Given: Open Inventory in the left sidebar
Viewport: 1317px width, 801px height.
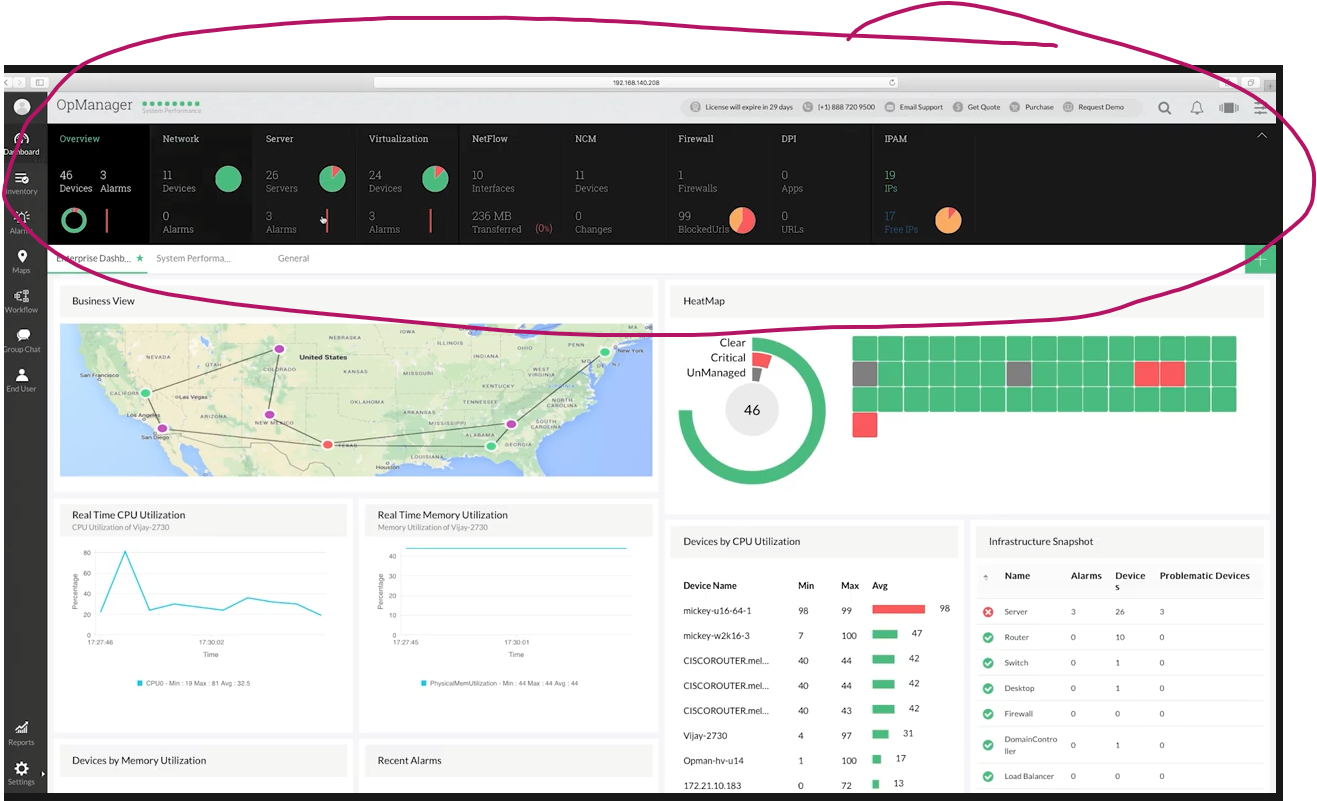Looking at the screenshot, I should tap(22, 183).
